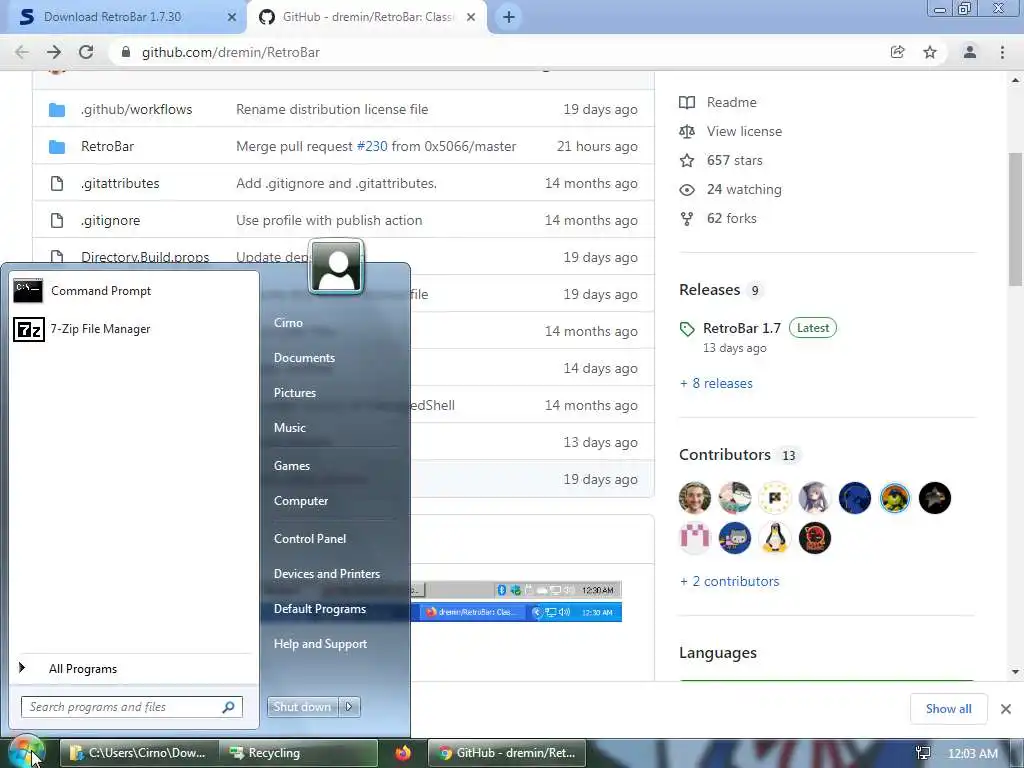Close the Download RetroBar tab
Viewport: 1024px width, 768px height.
[232, 18]
